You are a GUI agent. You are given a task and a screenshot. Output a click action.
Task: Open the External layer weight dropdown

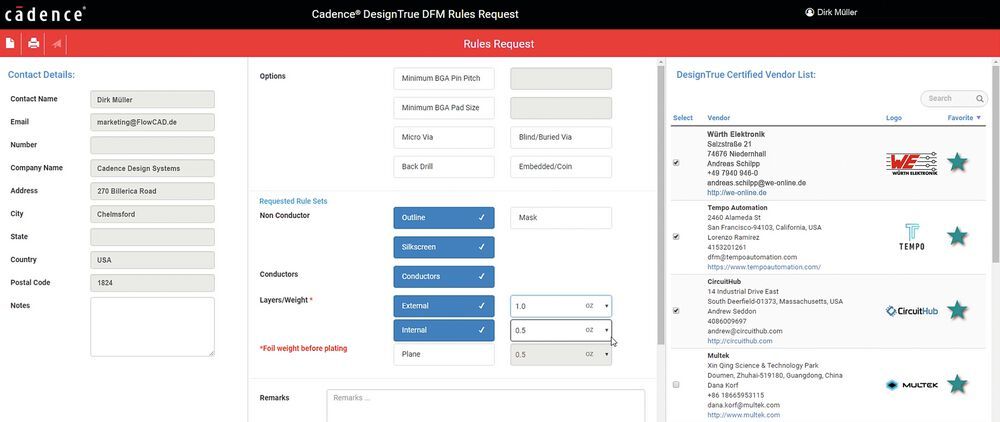606,306
